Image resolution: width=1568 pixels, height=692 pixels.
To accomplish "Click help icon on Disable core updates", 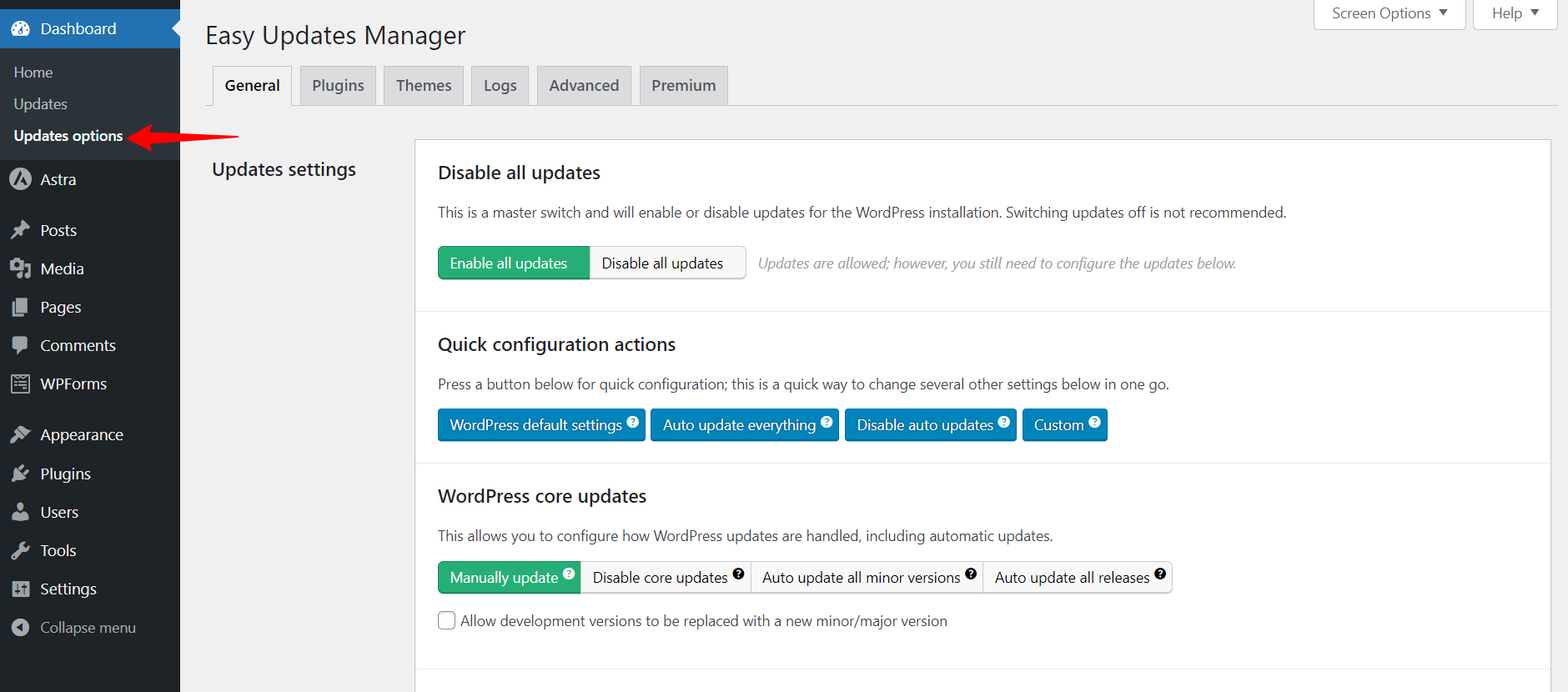I will (x=738, y=574).
